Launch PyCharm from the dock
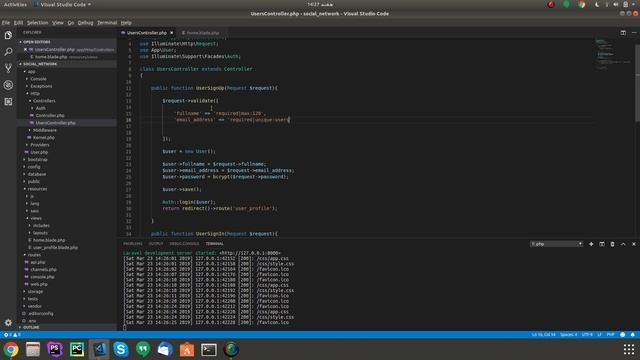640x360 pixels. click(77, 349)
